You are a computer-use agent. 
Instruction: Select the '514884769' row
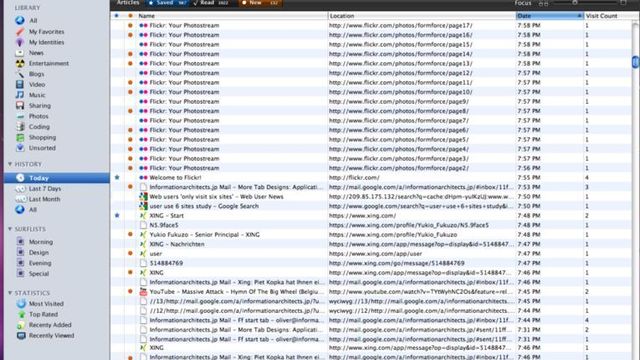371,263
